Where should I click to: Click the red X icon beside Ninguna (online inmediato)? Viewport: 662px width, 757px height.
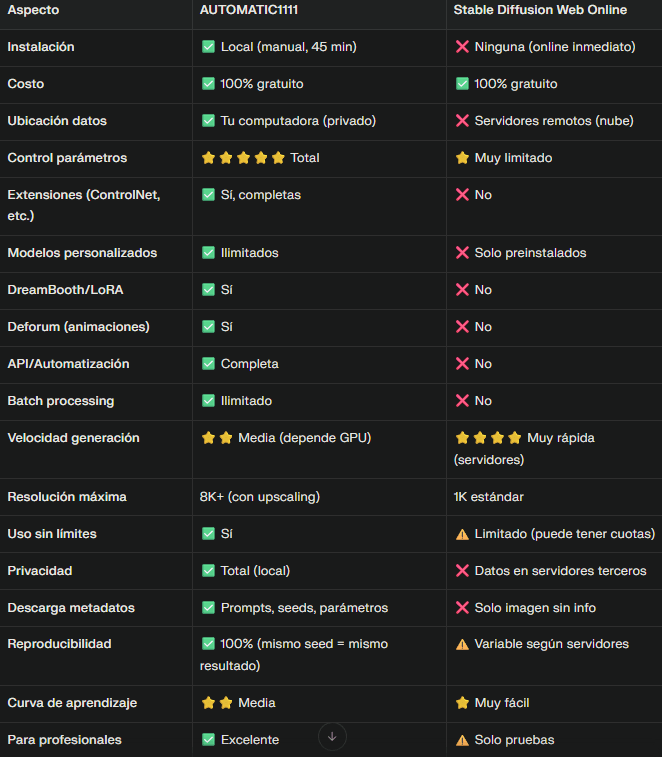pyautogui.click(x=462, y=47)
